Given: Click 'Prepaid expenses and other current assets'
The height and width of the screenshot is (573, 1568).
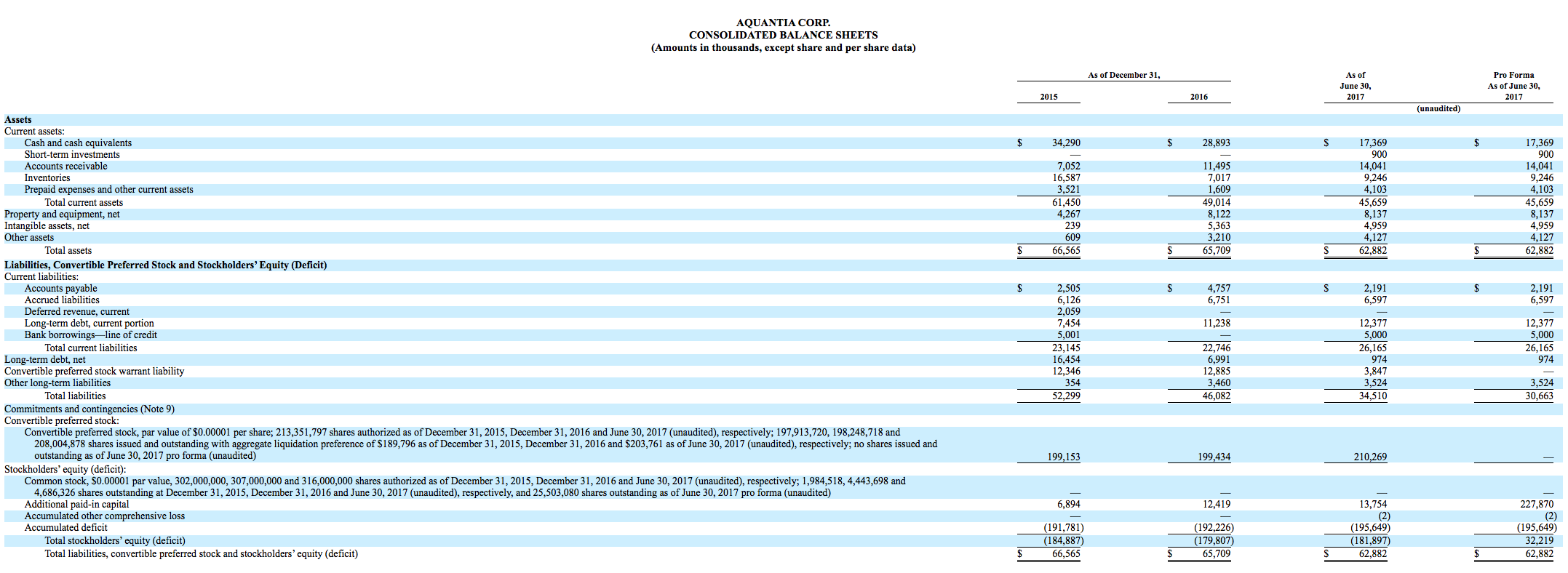Looking at the screenshot, I should (108, 190).
